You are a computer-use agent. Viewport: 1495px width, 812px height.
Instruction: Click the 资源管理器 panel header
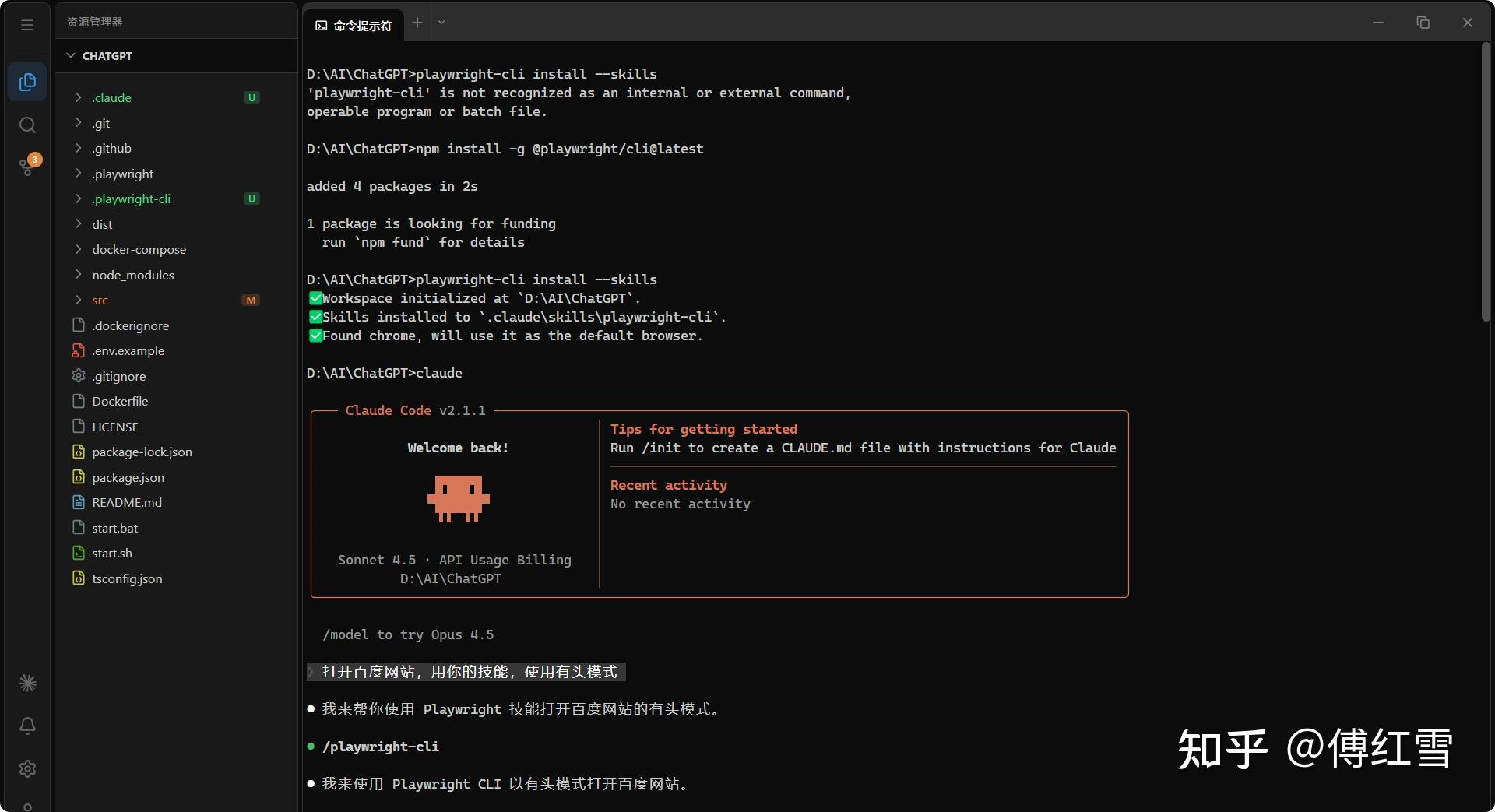pos(95,22)
